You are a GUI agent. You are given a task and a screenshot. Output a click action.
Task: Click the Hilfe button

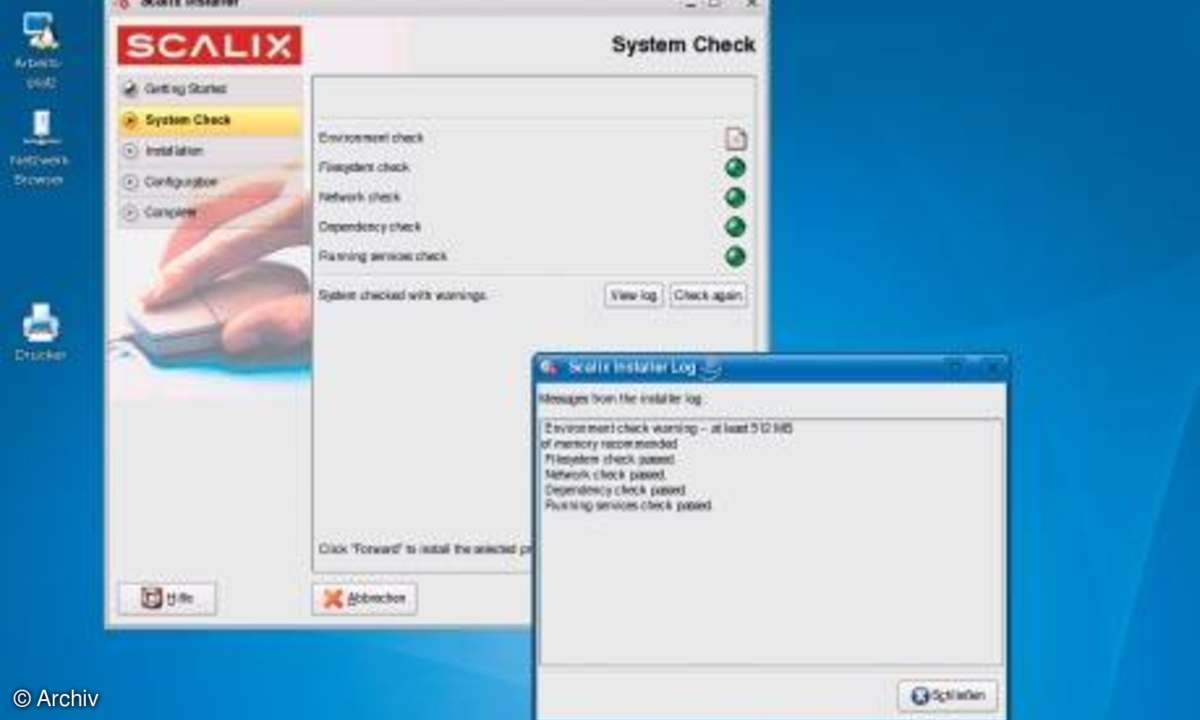167,598
